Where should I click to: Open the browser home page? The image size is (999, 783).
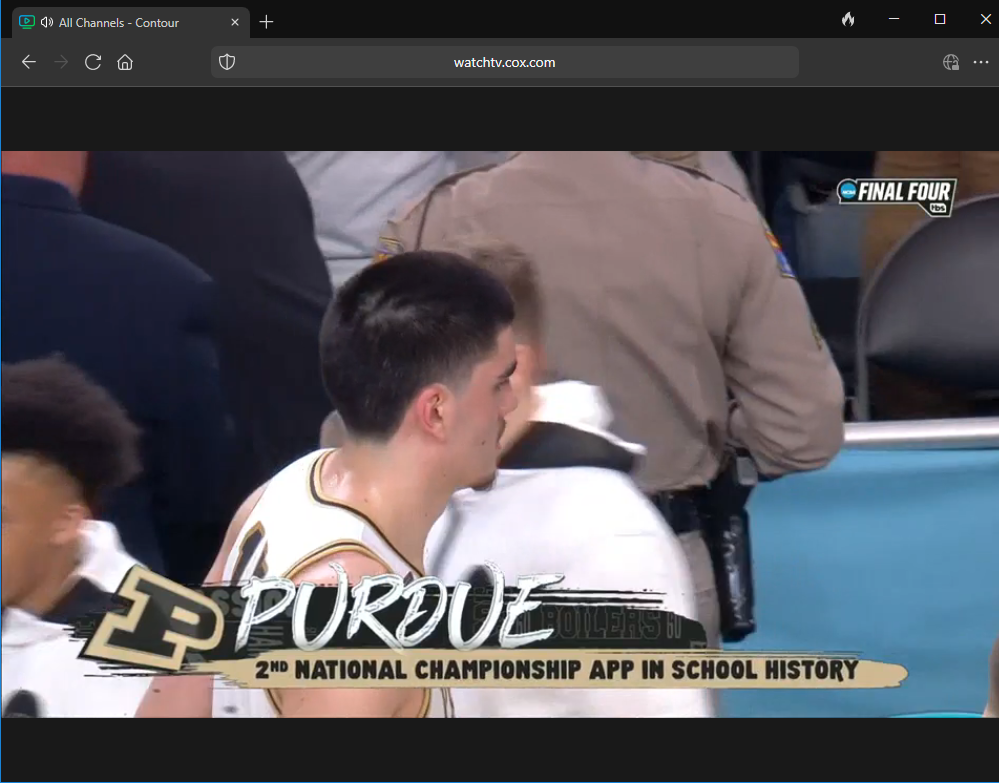(x=125, y=62)
